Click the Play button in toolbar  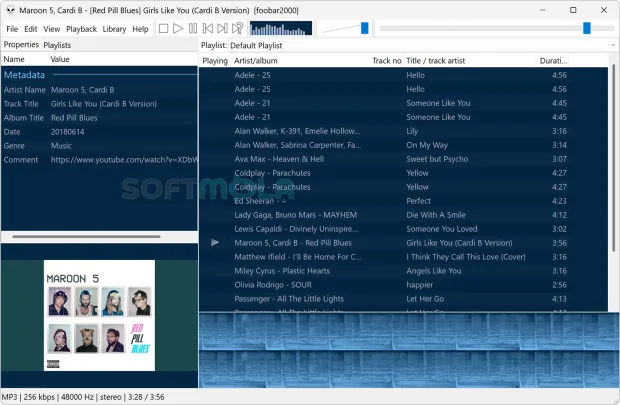(x=178, y=28)
